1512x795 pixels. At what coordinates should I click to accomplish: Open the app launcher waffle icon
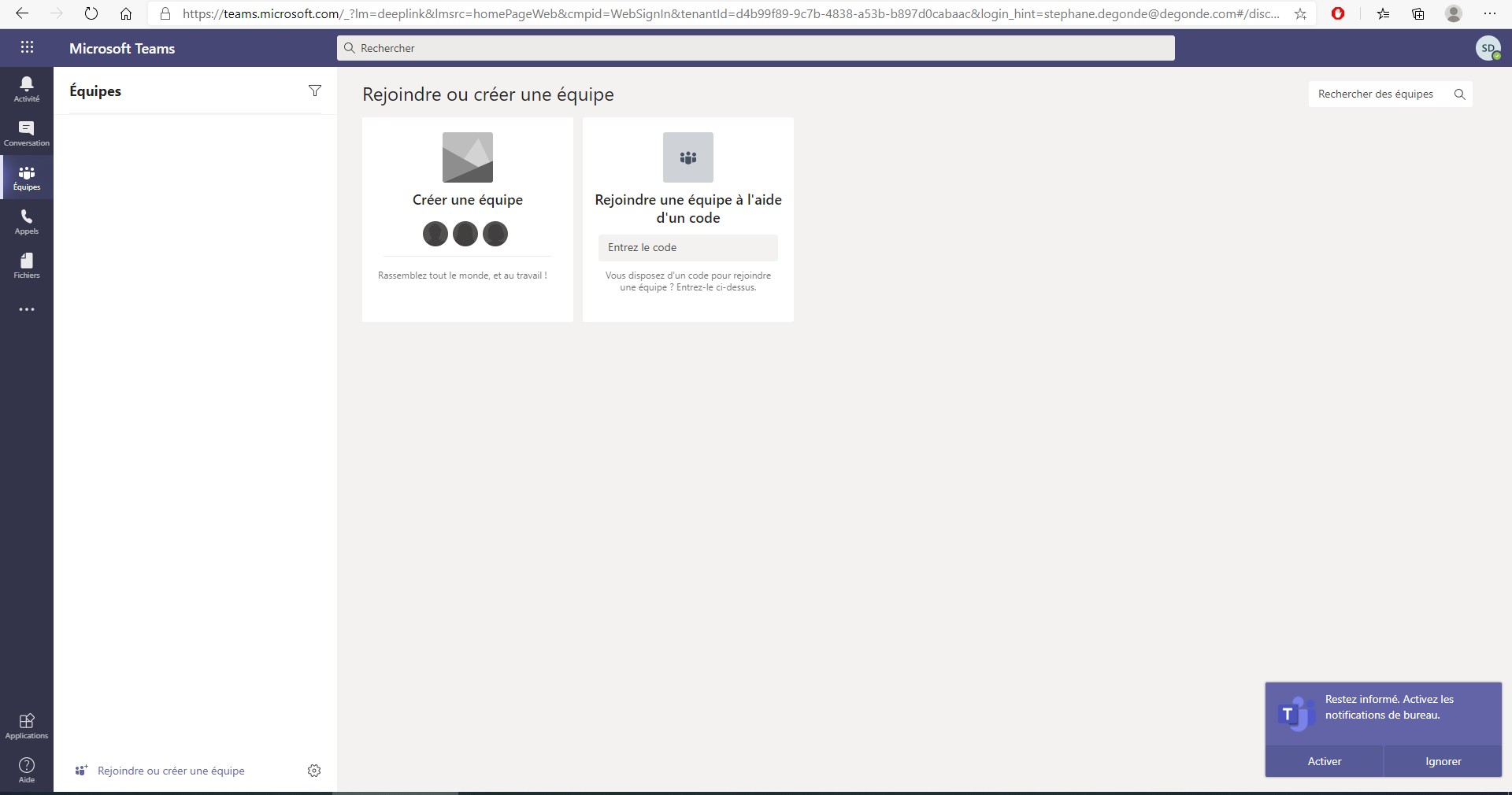(27, 47)
